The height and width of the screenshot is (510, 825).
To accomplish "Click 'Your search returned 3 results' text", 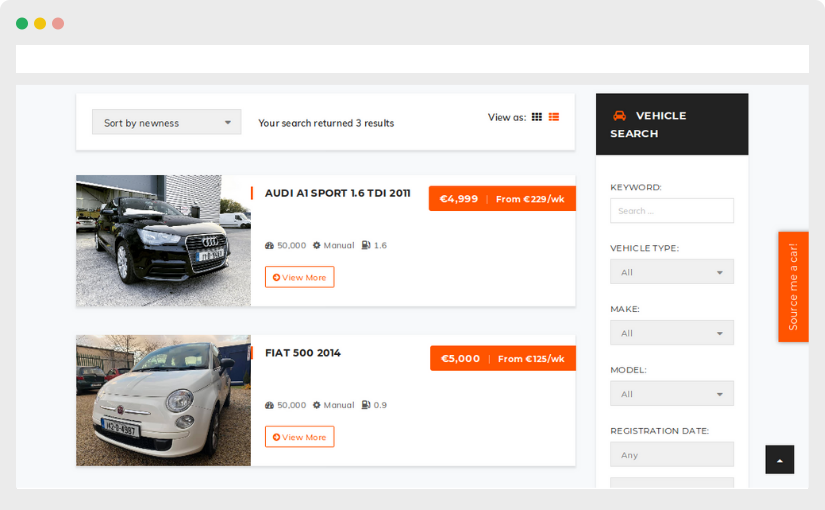I will (x=326, y=123).
